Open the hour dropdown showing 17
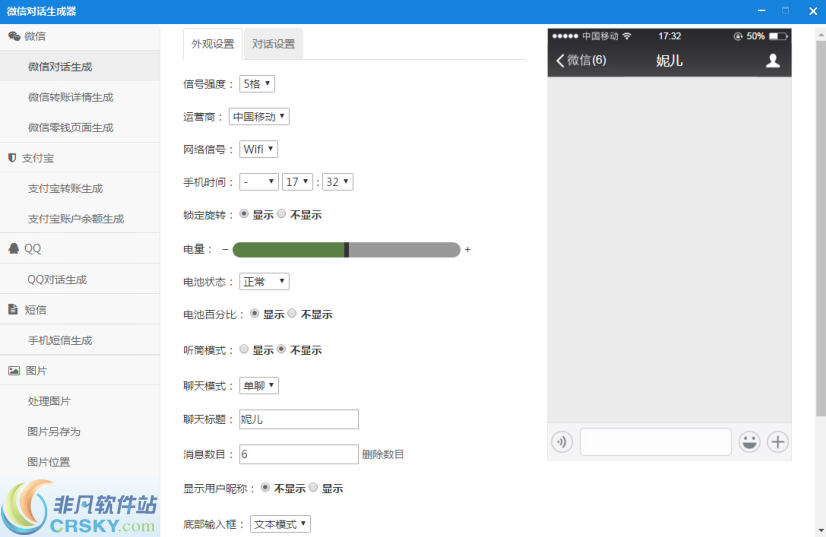This screenshot has height=537, width=826. [298, 182]
